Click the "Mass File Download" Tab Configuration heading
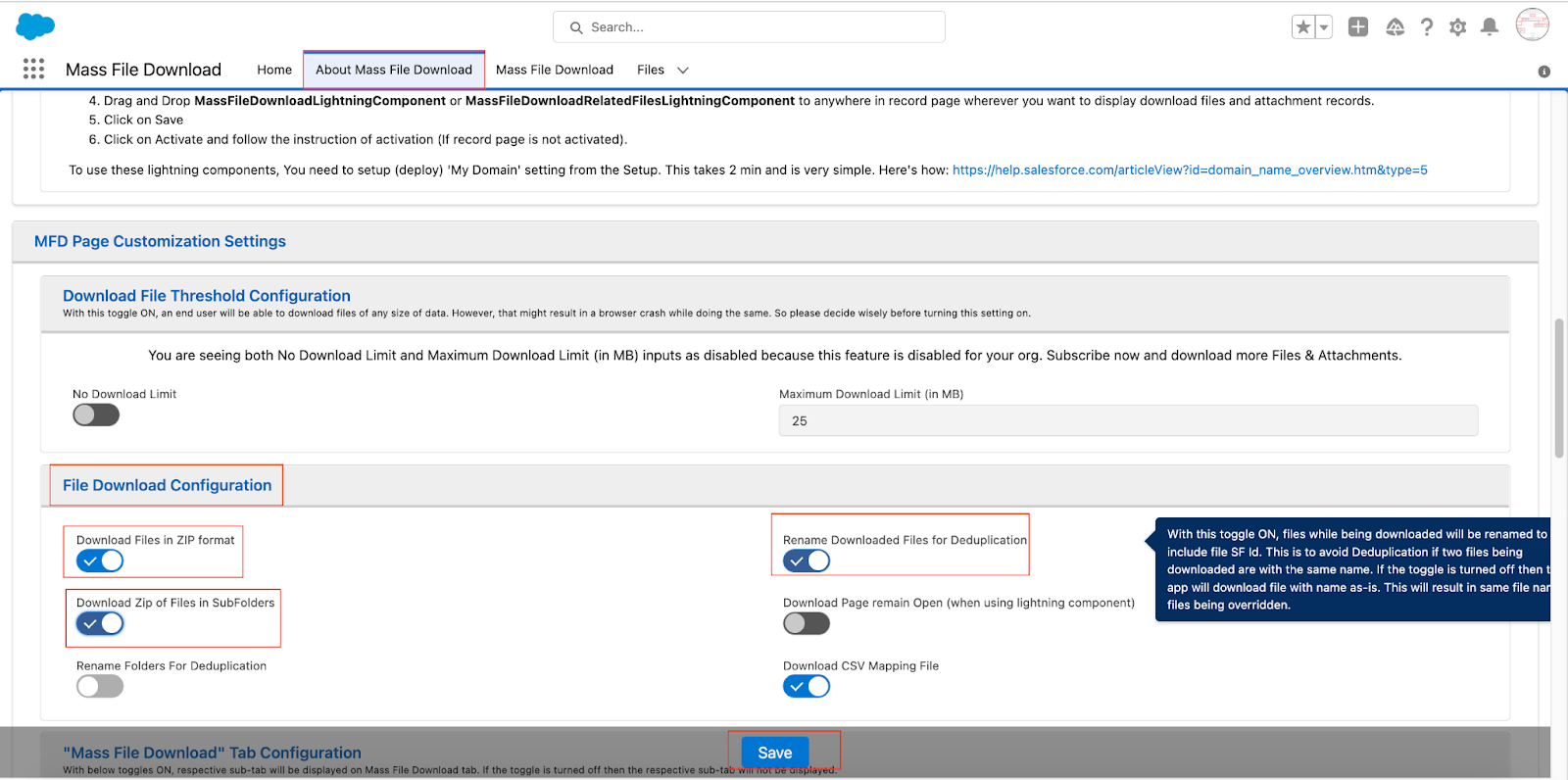 [x=213, y=753]
